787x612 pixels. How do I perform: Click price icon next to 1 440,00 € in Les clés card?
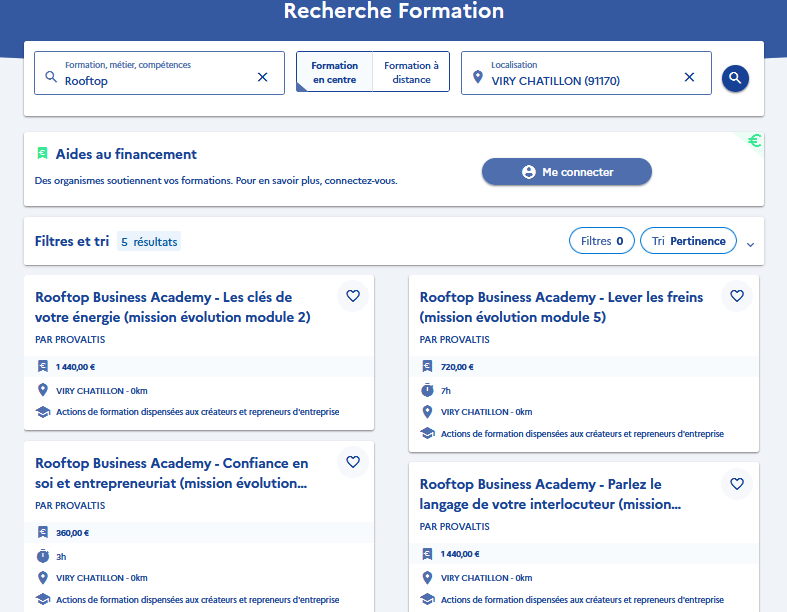[x=43, y=366]
